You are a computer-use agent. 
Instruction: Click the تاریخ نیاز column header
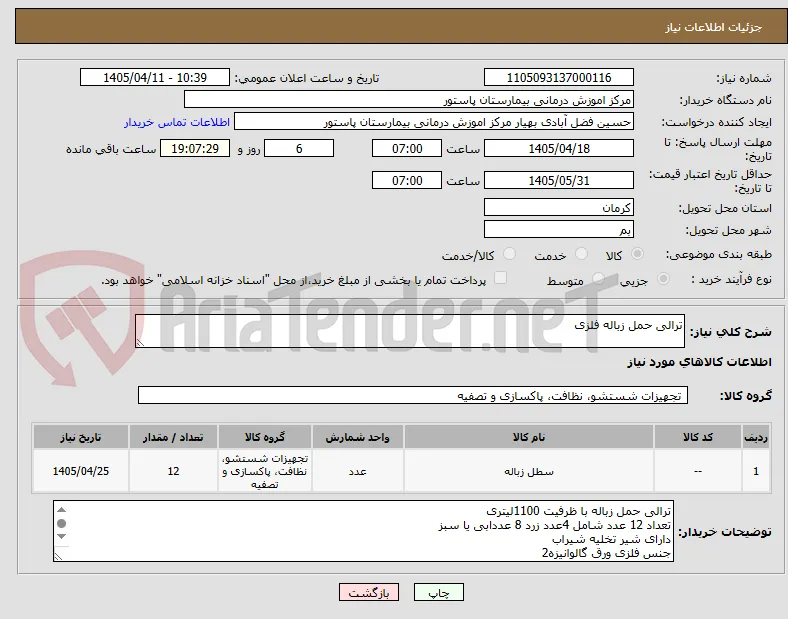[x=81, y=437]
